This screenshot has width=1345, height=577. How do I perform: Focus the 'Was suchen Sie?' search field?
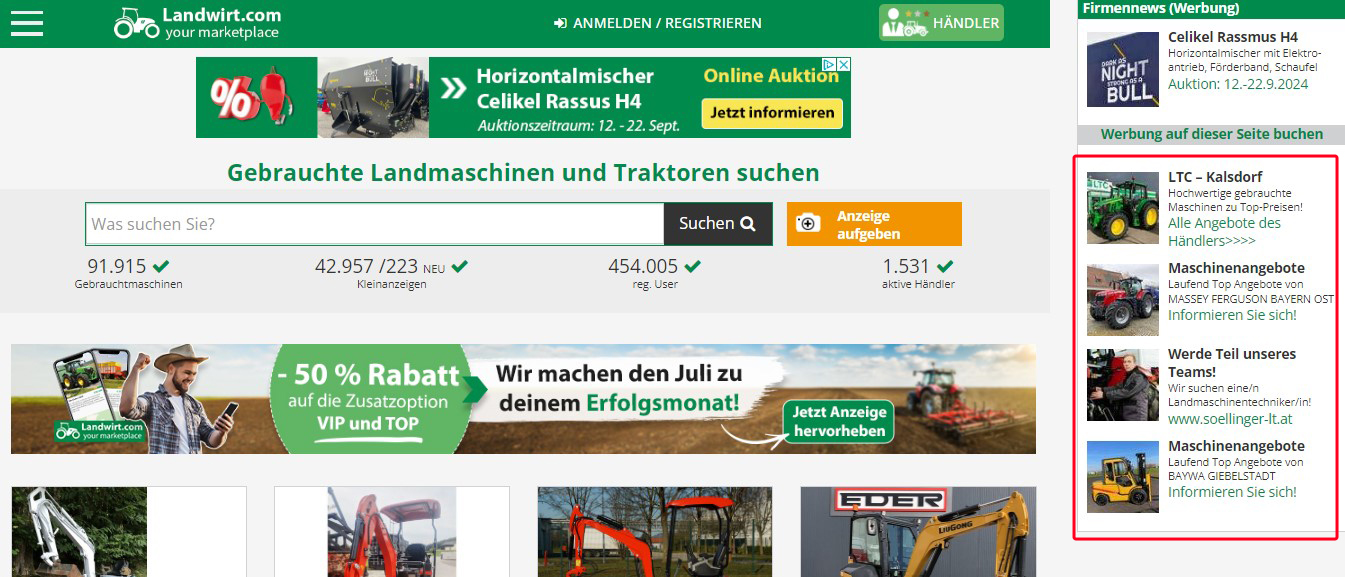point(375,224)
